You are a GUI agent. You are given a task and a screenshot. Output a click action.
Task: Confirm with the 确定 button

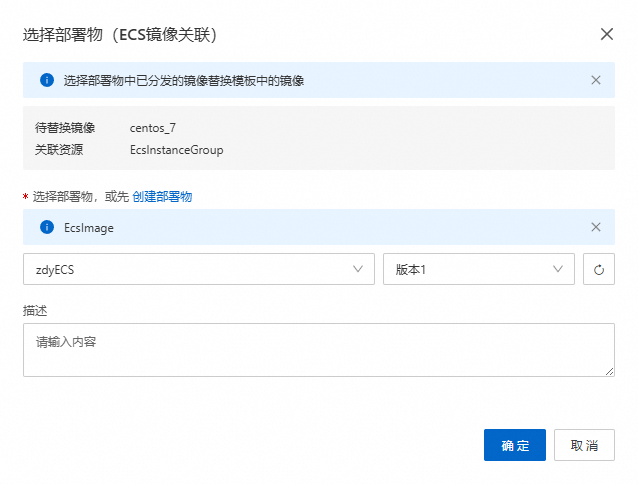(514, 445)
